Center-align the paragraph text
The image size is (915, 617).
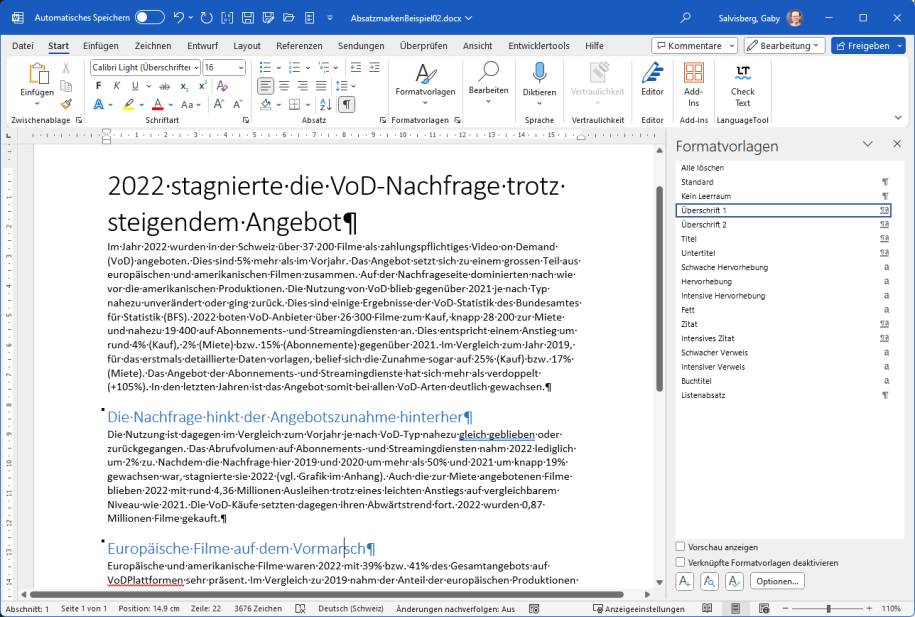pyautogui.click(x=285, y=86)
